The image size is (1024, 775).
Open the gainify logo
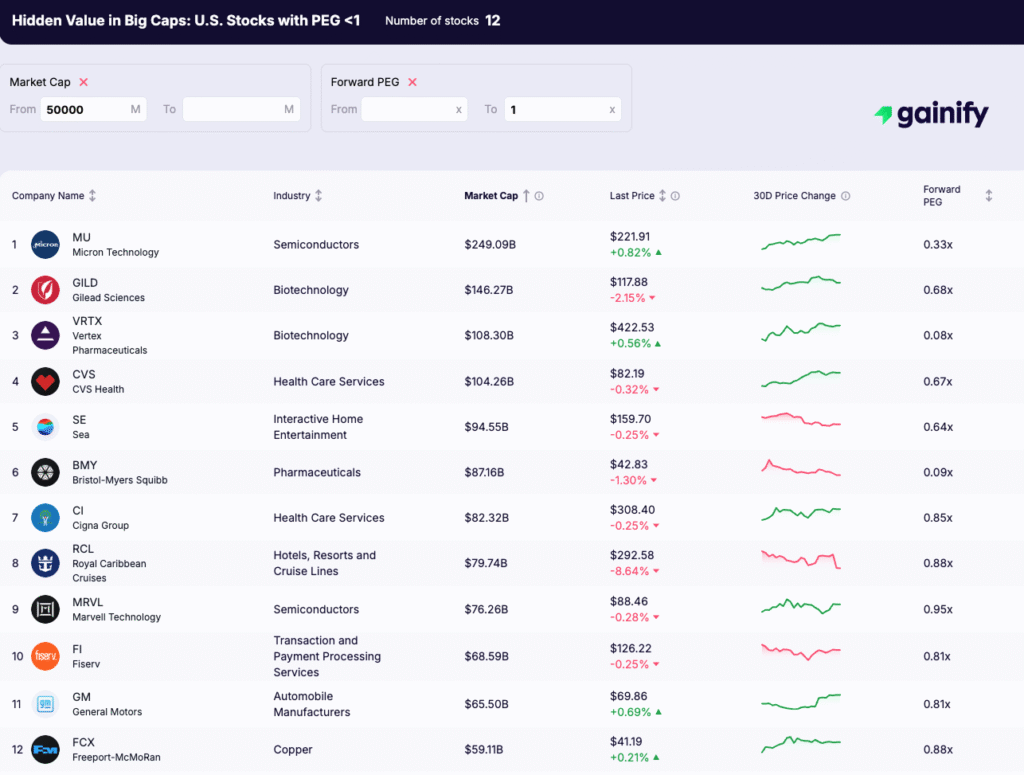pyautogui.click(x=931, y=114)
